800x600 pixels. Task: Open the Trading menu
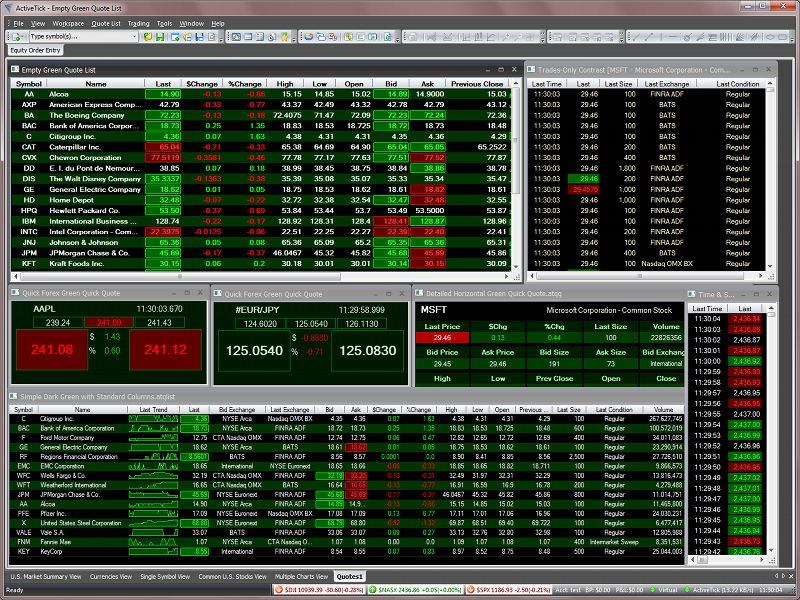(138, 22)
